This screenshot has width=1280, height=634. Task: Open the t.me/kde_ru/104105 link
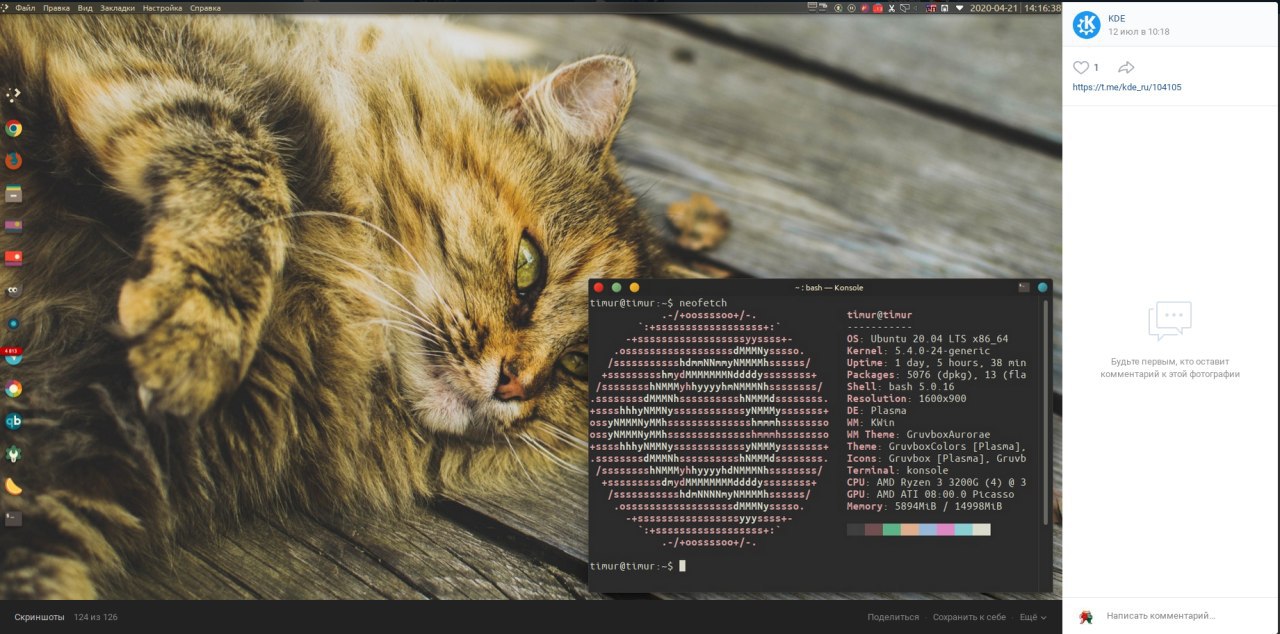(1127, 87)
